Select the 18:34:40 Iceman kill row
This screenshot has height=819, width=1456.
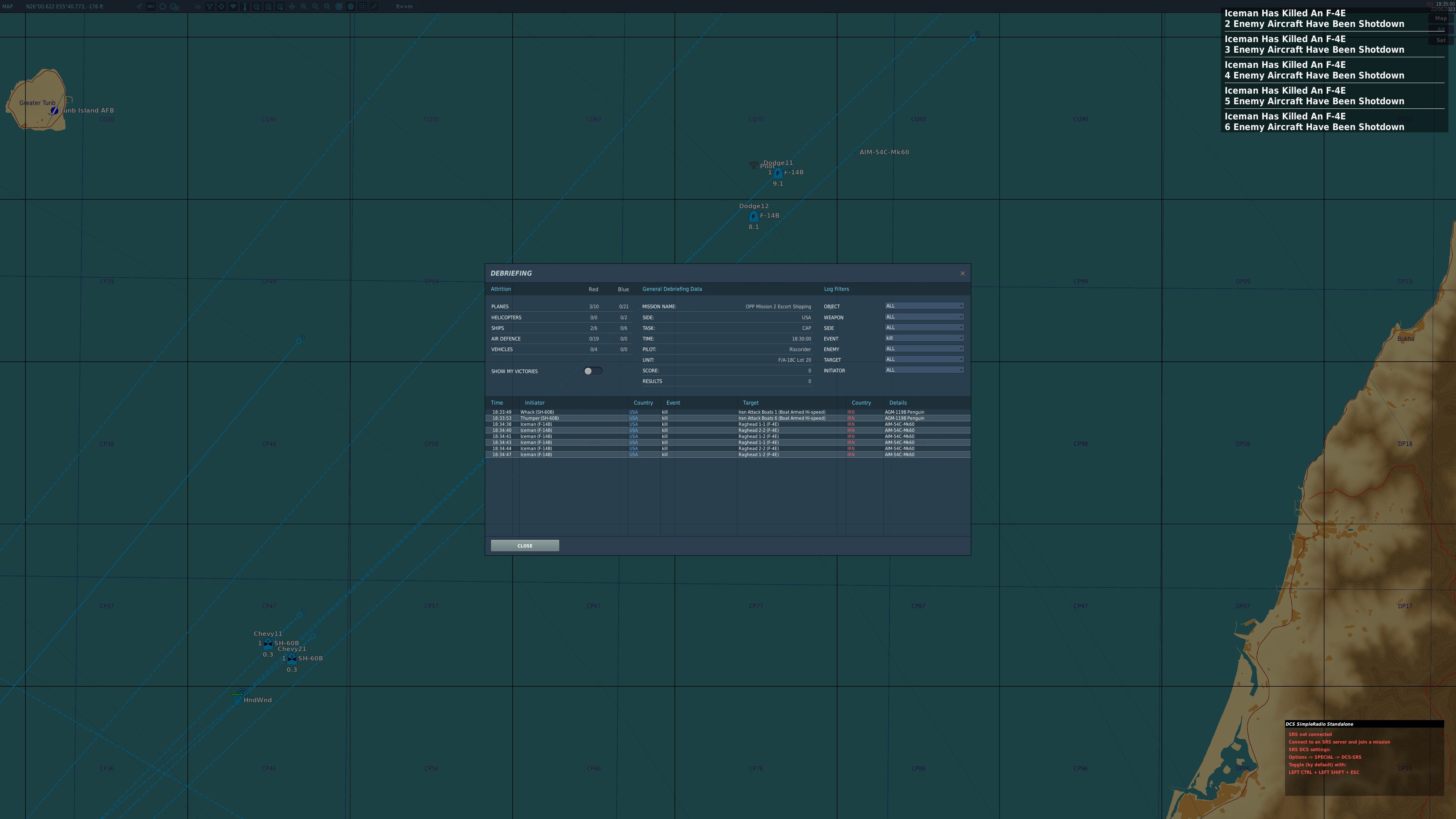click(728, 430)
